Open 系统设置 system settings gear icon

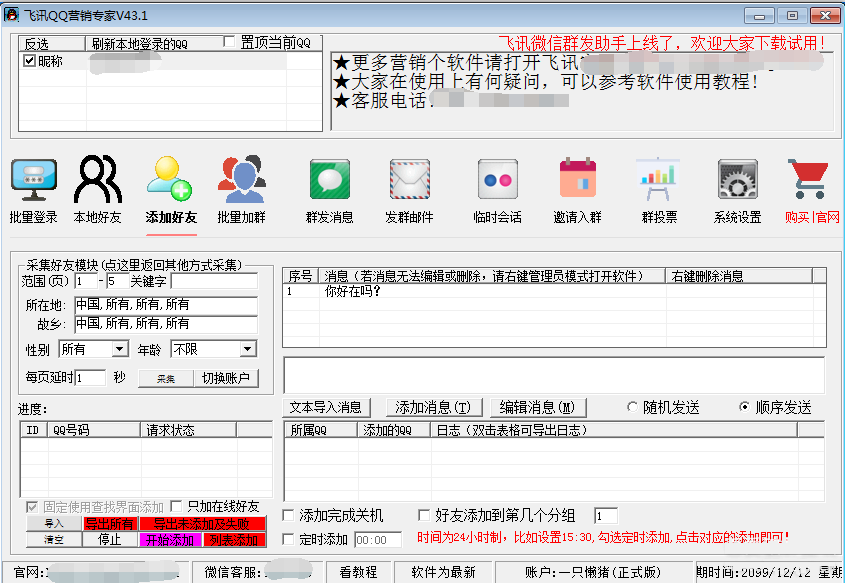[x=737, y=181]
